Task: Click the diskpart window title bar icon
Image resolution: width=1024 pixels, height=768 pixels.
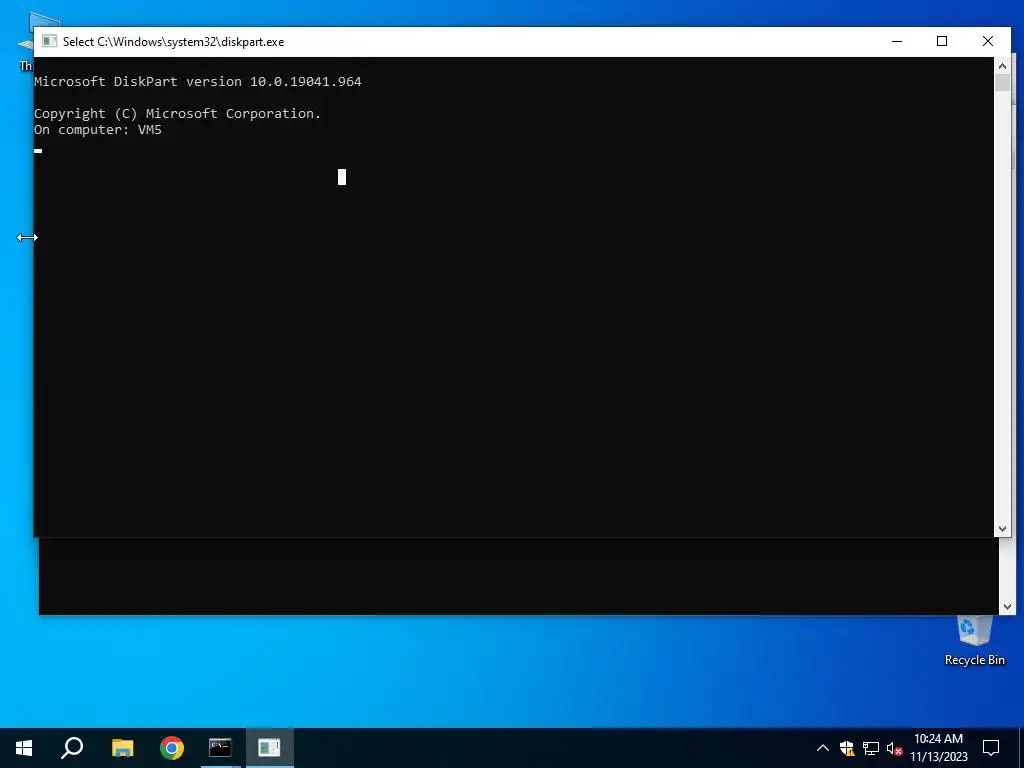Action: [50, 41]
